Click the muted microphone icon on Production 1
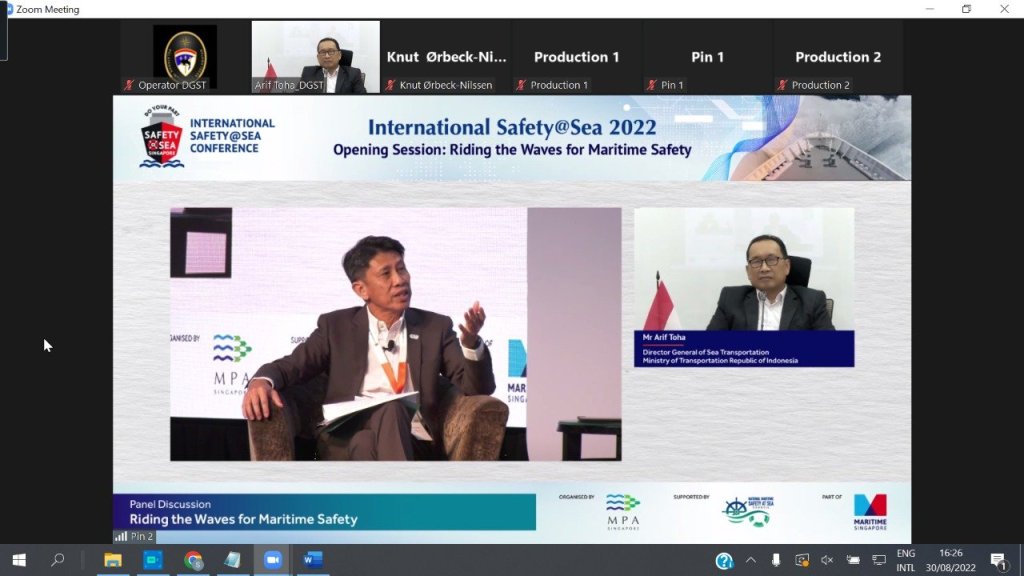 (521, 86)
